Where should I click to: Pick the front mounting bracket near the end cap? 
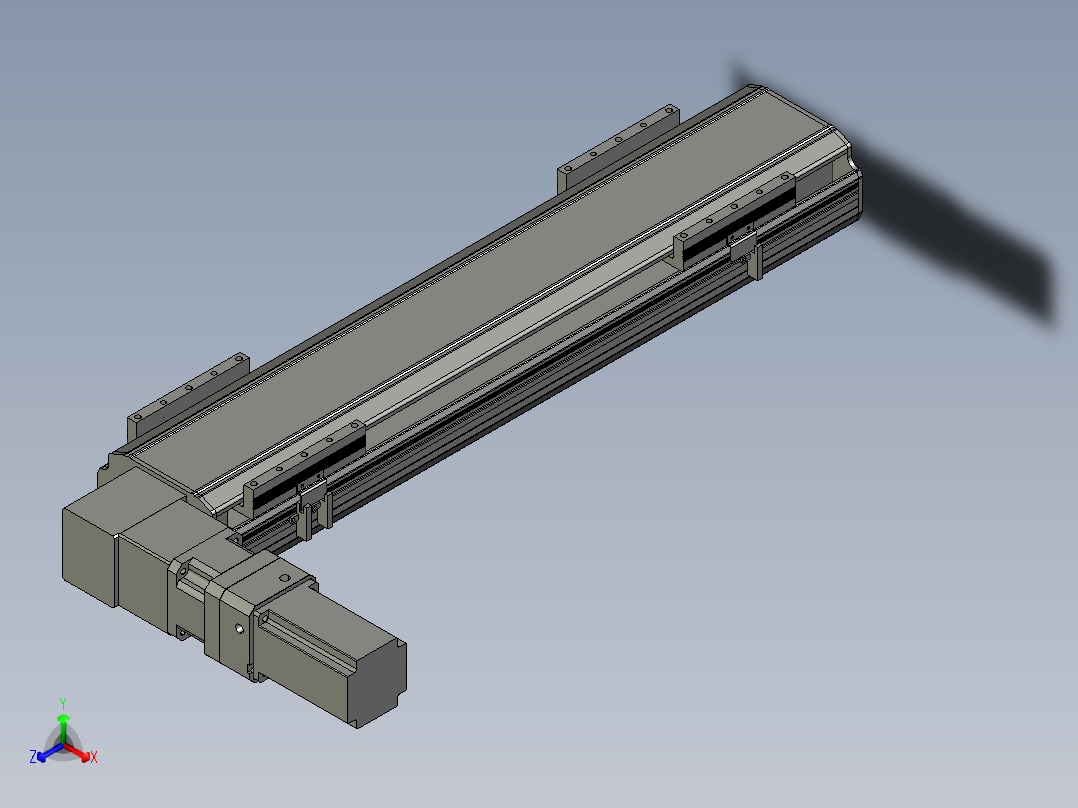(x=735, y=220)
